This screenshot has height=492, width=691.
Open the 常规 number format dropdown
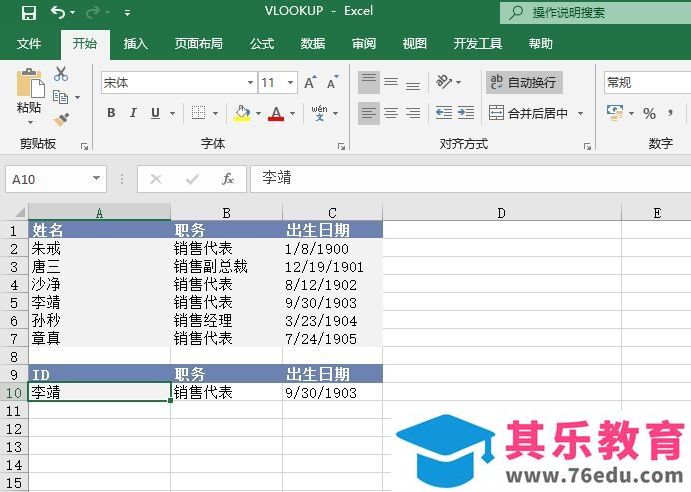click(x=647, y=82)
